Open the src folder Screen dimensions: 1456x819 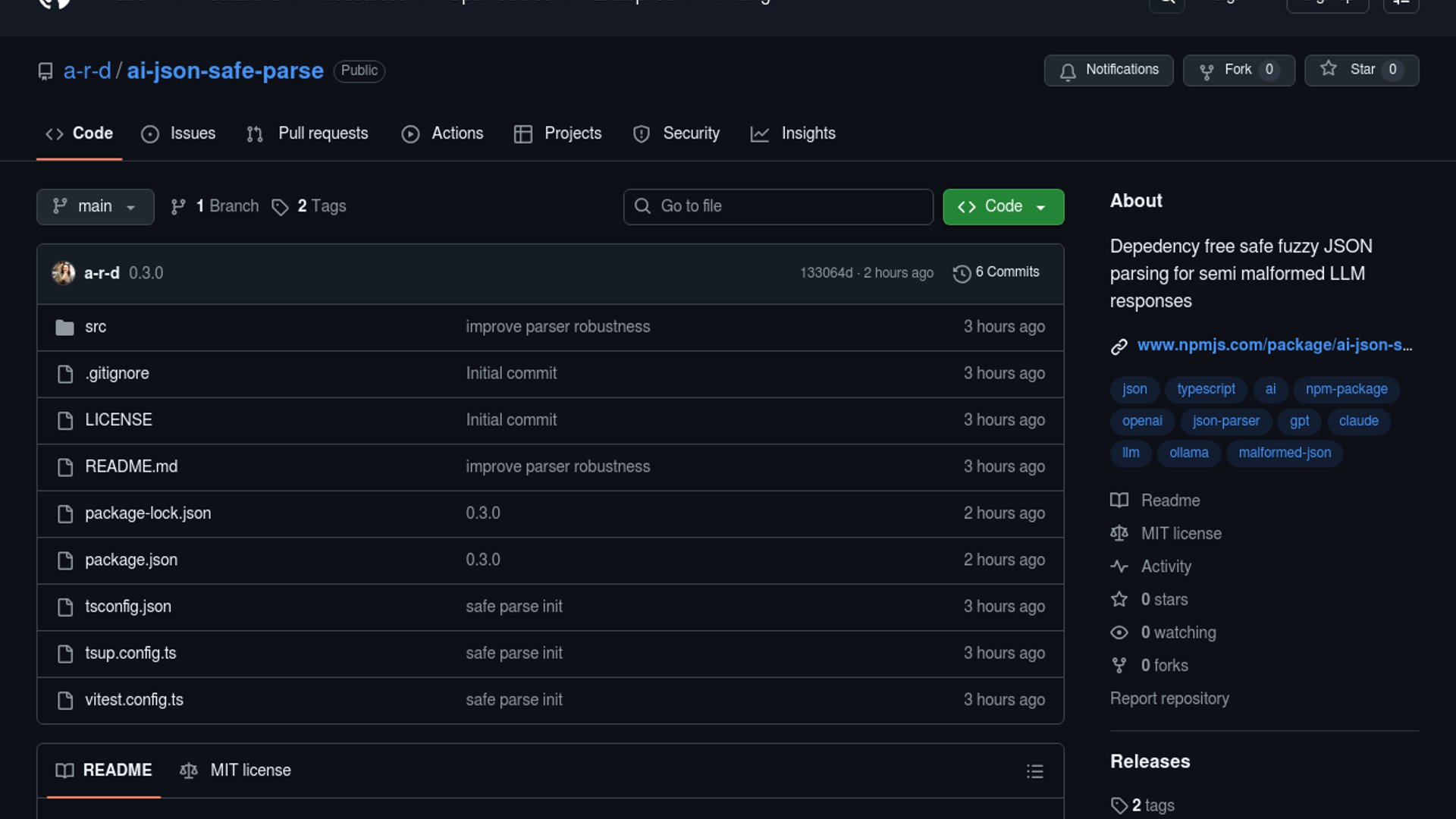[x=96, y=327]
